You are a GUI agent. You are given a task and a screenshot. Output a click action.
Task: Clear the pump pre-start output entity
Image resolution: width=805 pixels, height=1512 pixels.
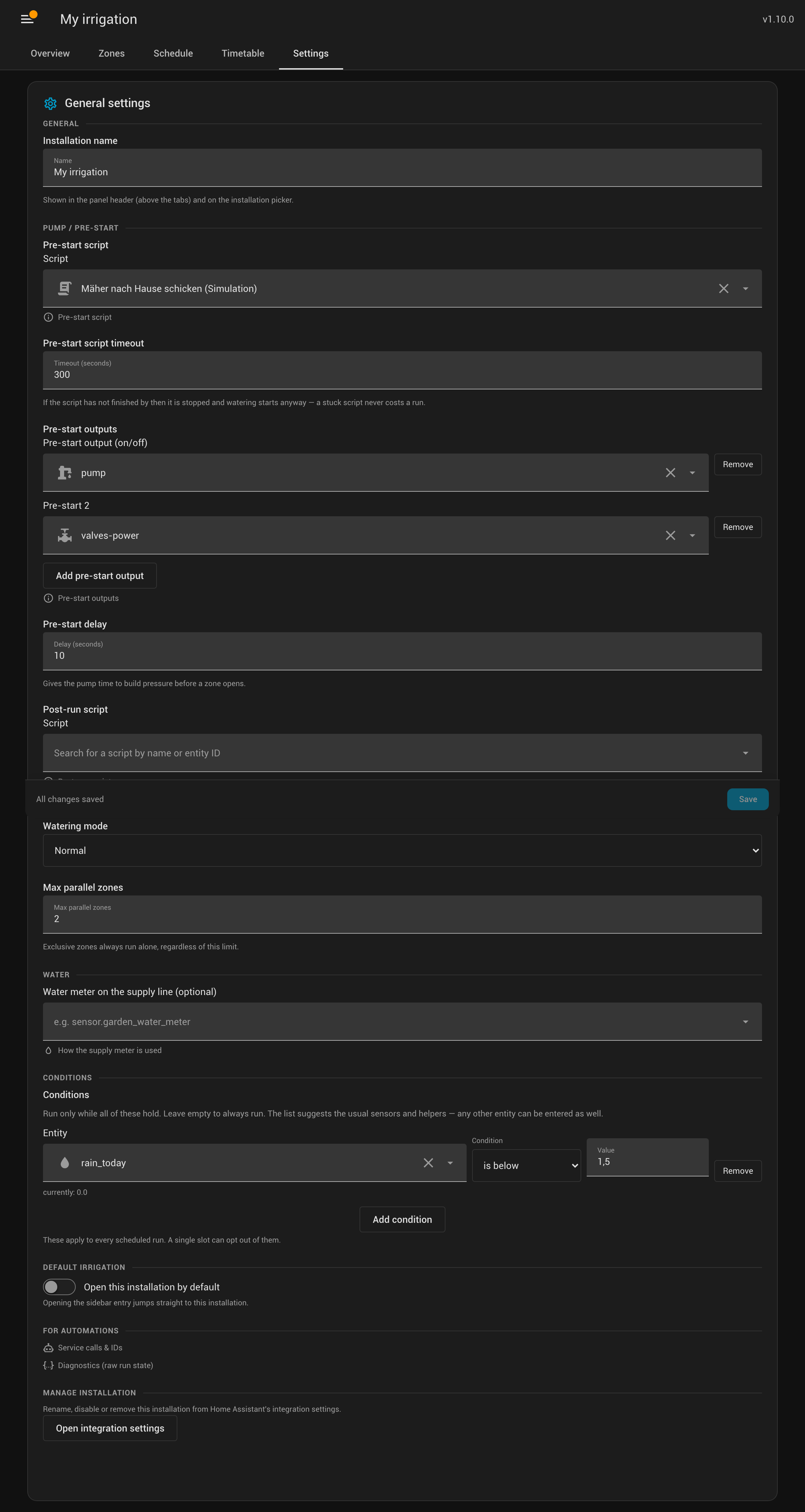coord(670,473)
